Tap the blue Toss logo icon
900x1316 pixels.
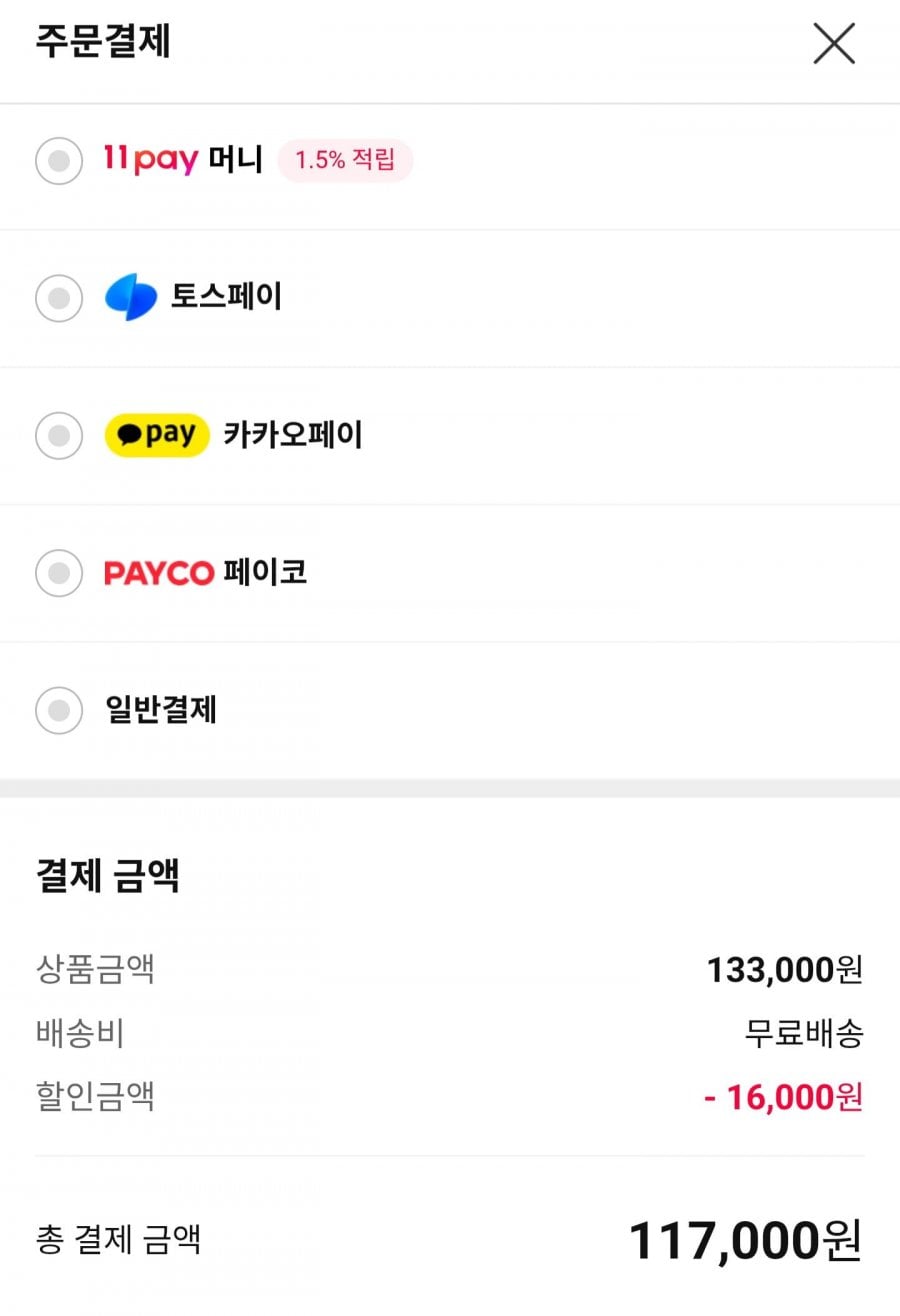click(131, 298)
